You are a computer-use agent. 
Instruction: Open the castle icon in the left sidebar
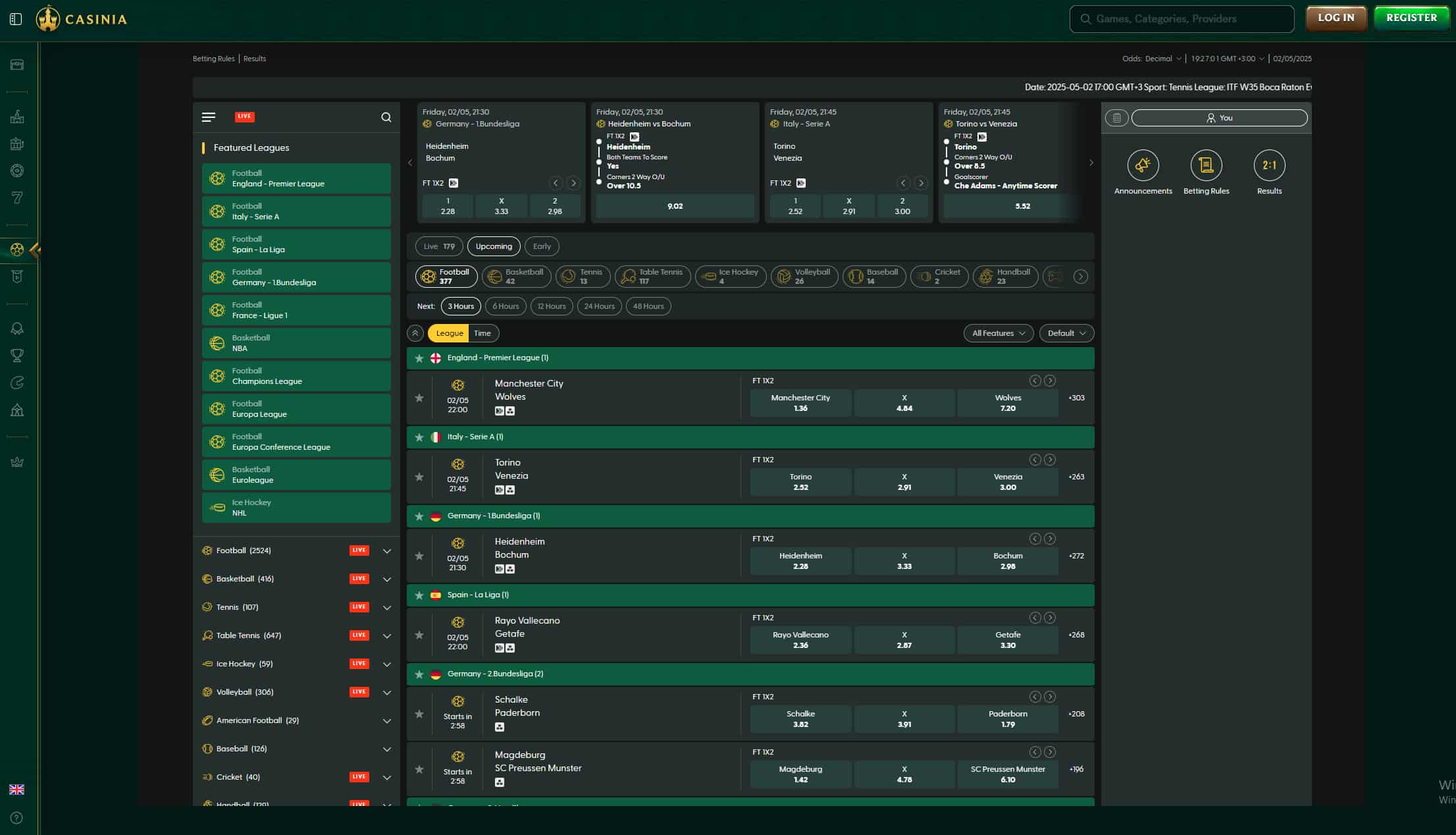[17, 117]
